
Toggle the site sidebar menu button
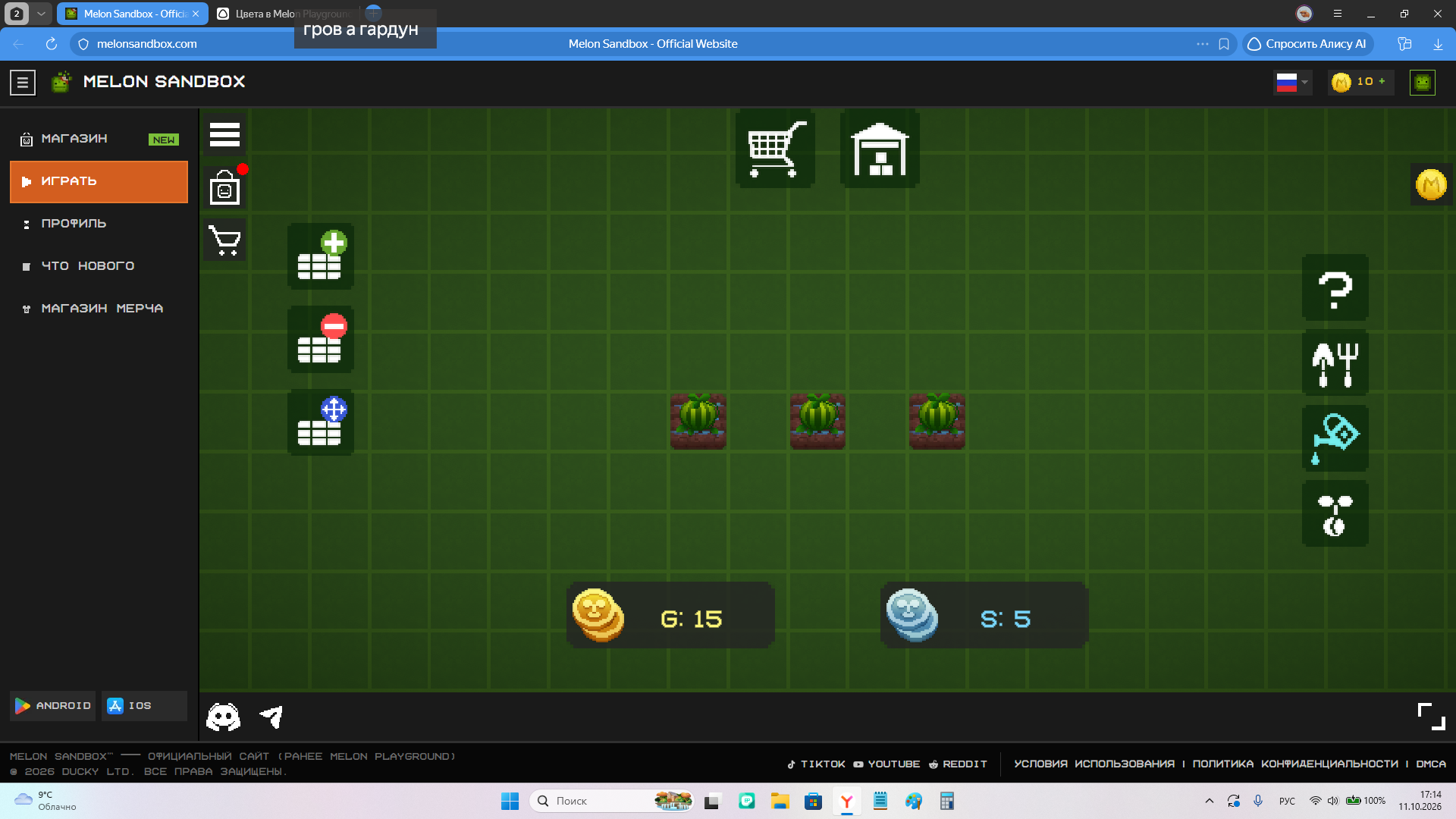(23, 82)
